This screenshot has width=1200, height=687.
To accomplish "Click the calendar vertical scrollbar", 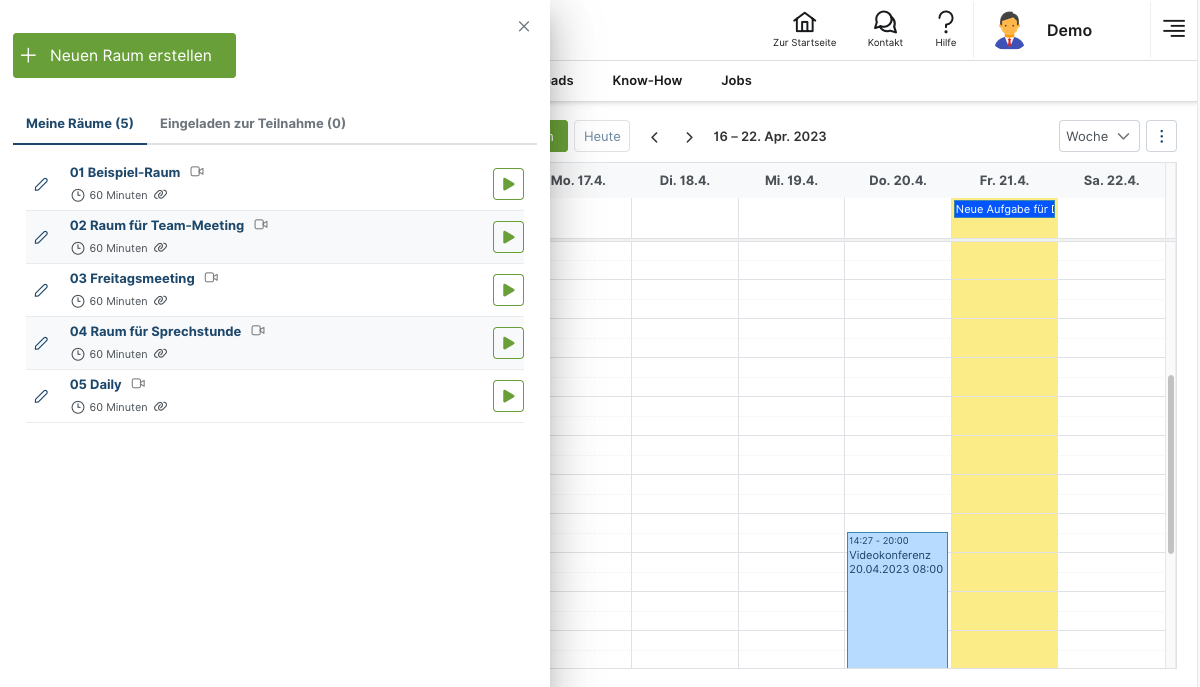I will pos(1171,465).
